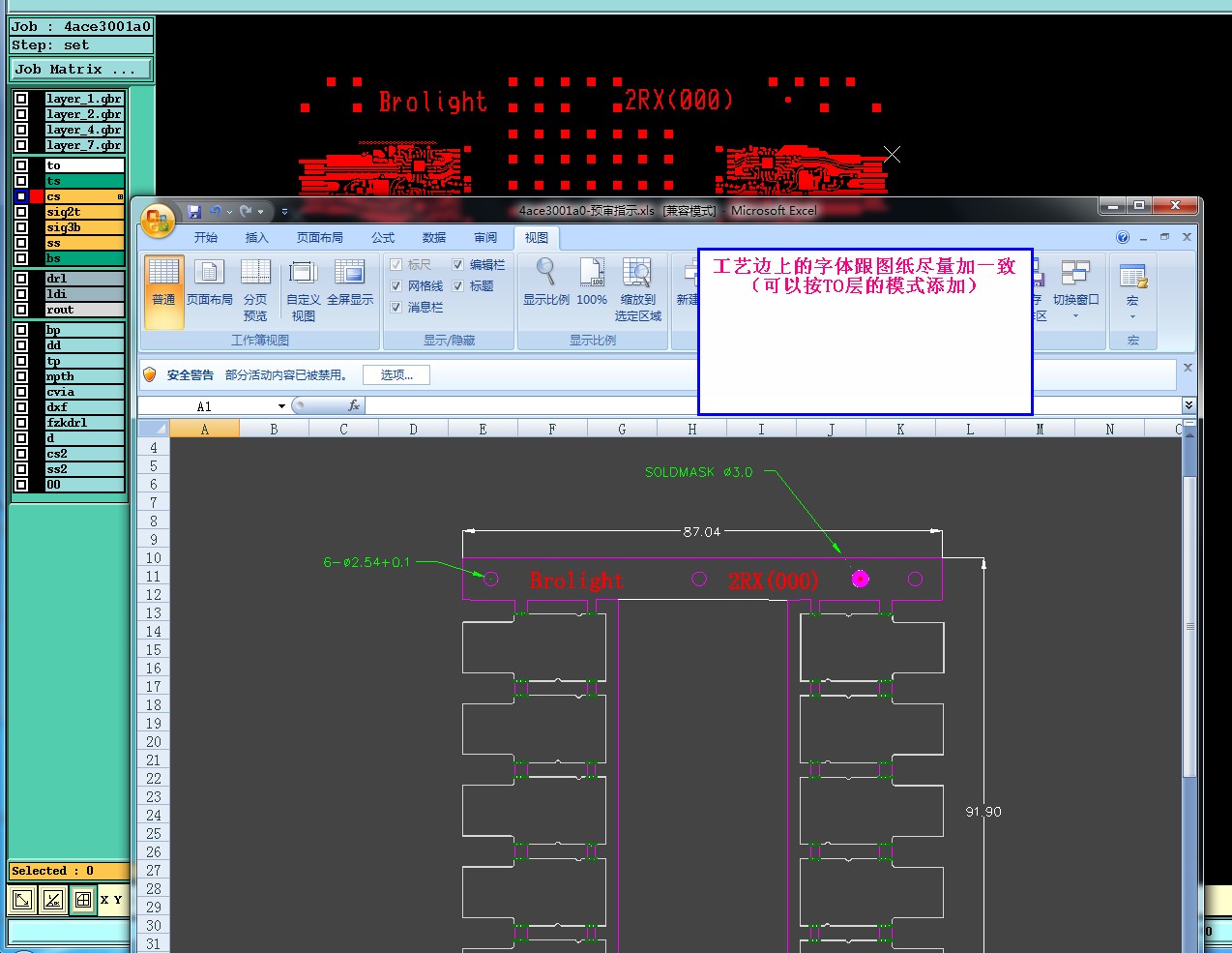Click red color swatch of cs layer
1232x953 pixels.
click(x=37, y=196)
